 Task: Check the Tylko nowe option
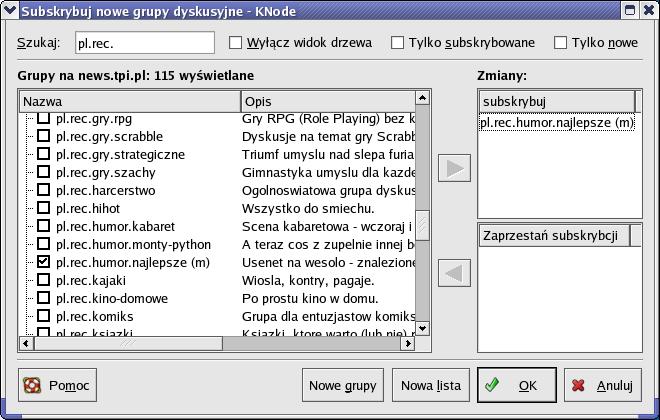[560, 43]
